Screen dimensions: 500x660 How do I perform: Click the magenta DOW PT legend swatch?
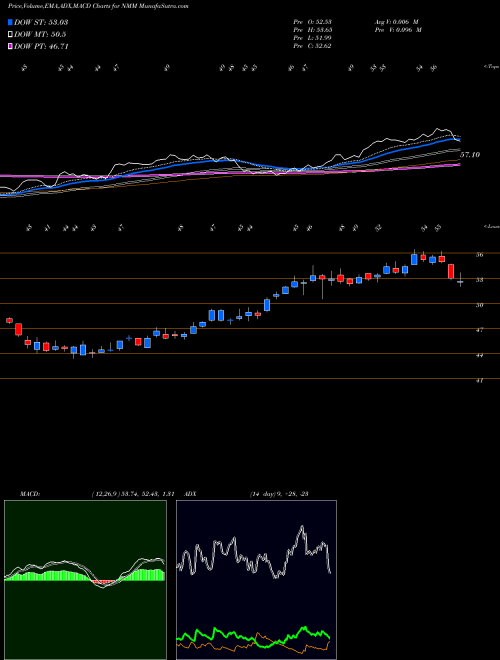tap(11, 47)
